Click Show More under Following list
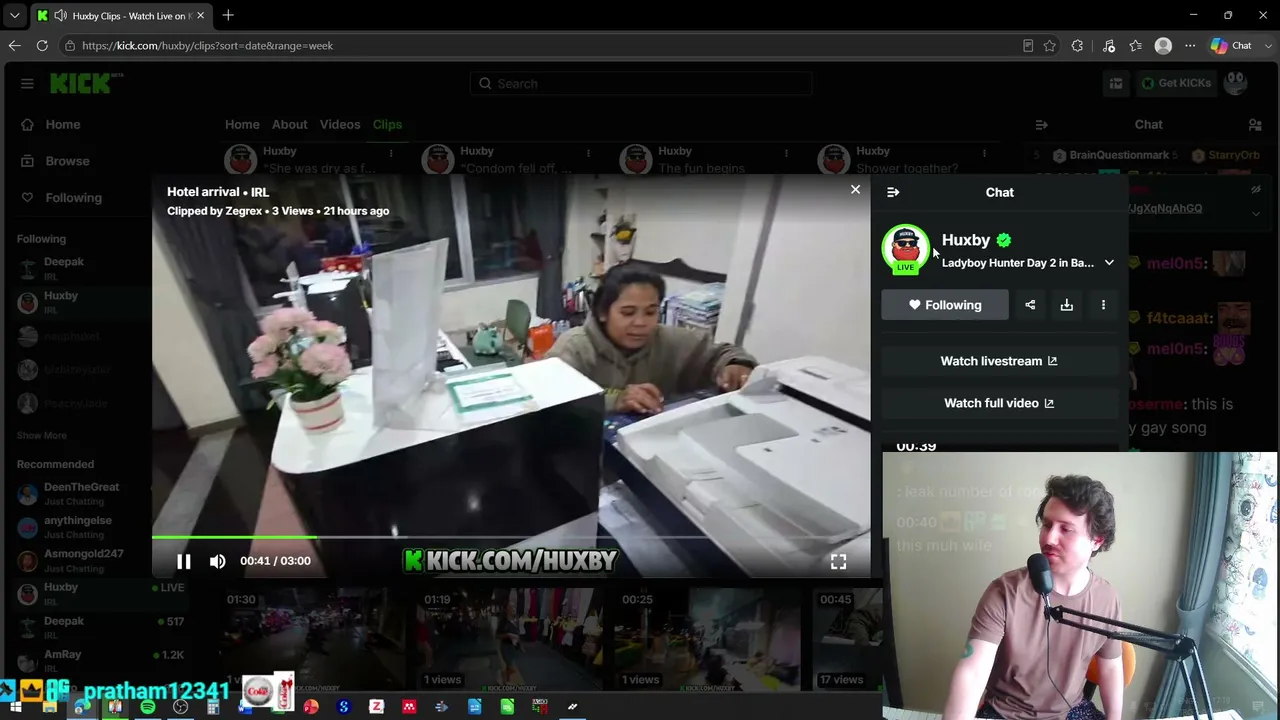The image size is (1280, 720). click(x=42, y=436)
